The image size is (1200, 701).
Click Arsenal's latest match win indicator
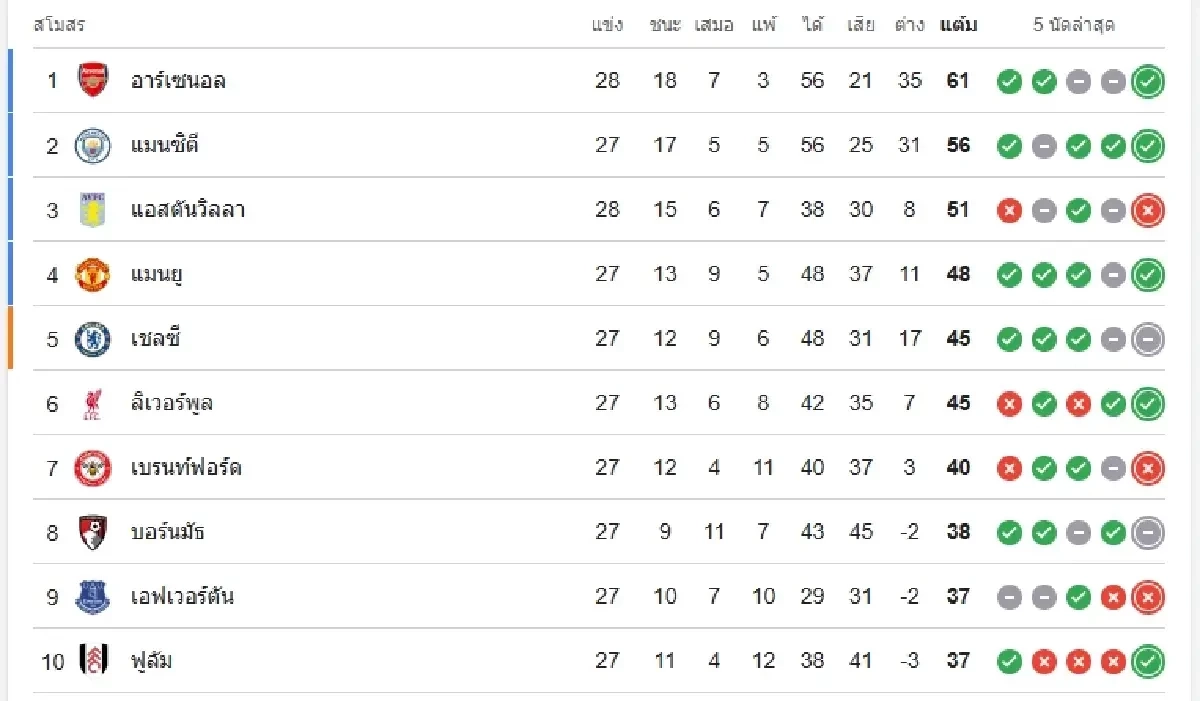[x=1147, y=82]
